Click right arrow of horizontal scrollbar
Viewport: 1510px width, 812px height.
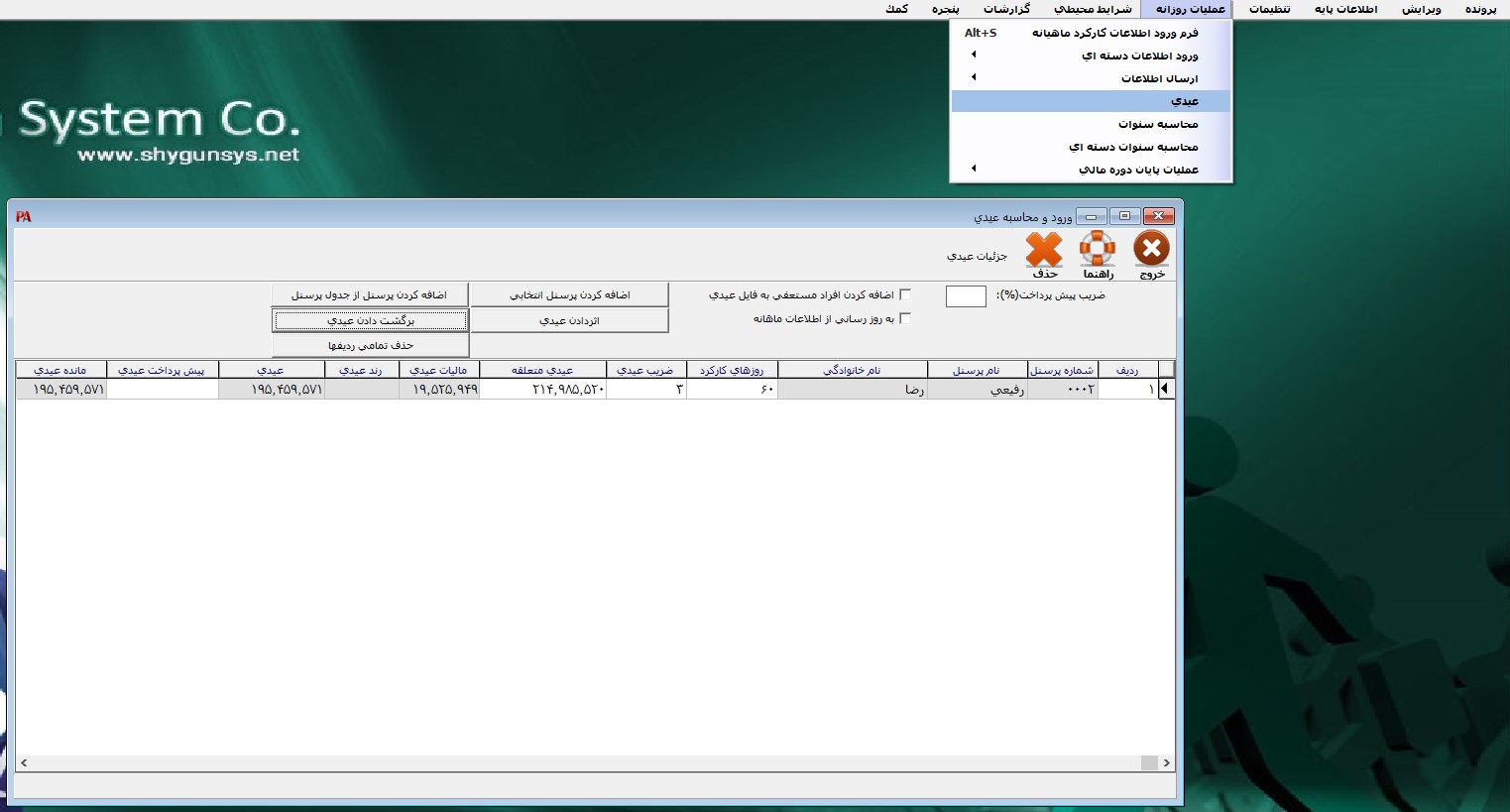coord(1166,762)
